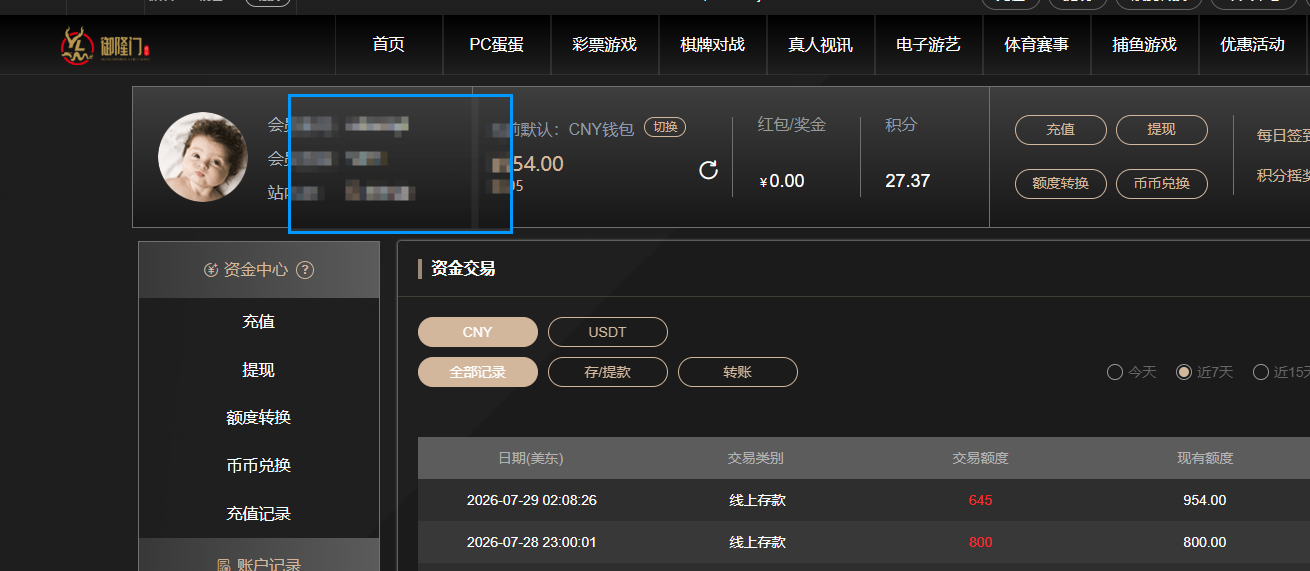Click the 额度转换 button in account panel
This screenshot has height=571, width=1310.
(x=1061, y=184)
